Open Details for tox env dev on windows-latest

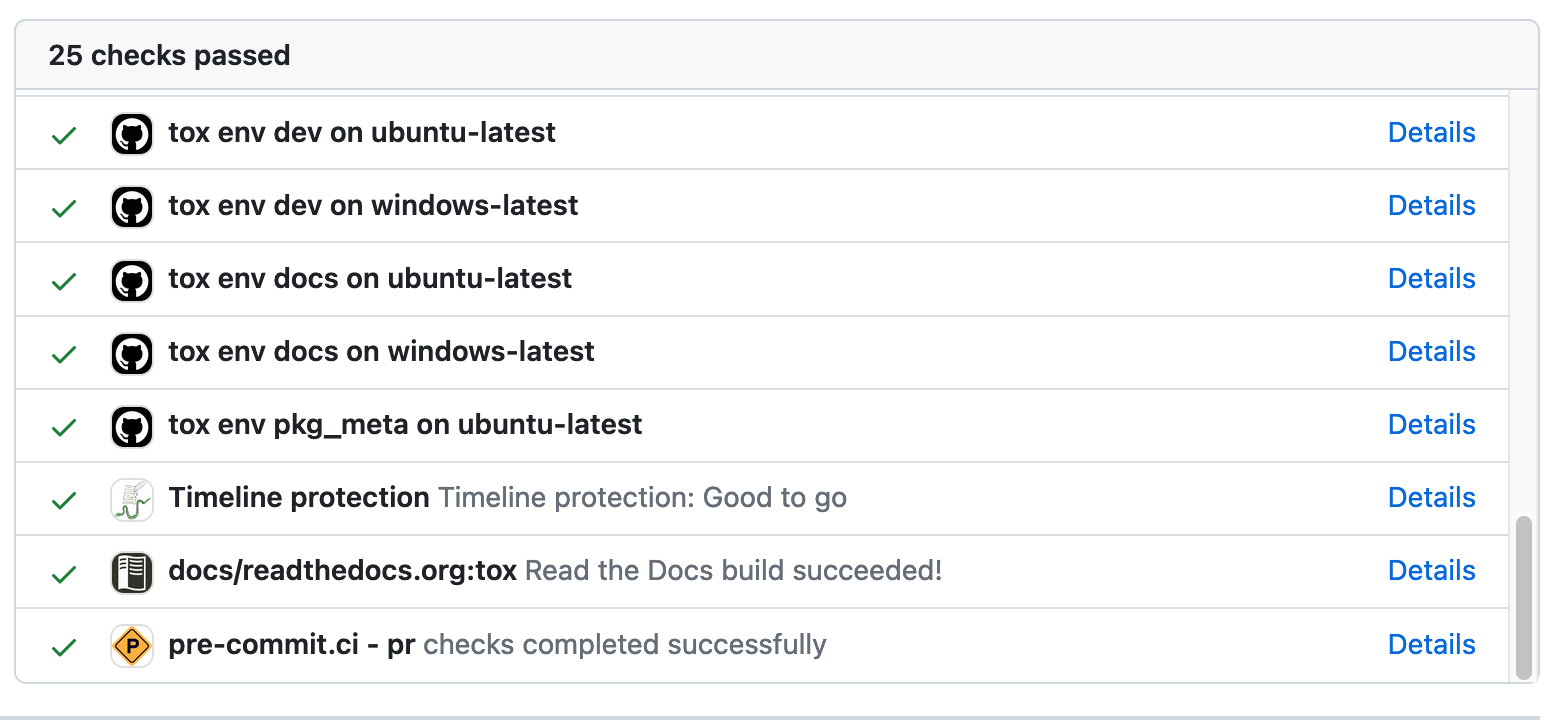pos(1431,206)
